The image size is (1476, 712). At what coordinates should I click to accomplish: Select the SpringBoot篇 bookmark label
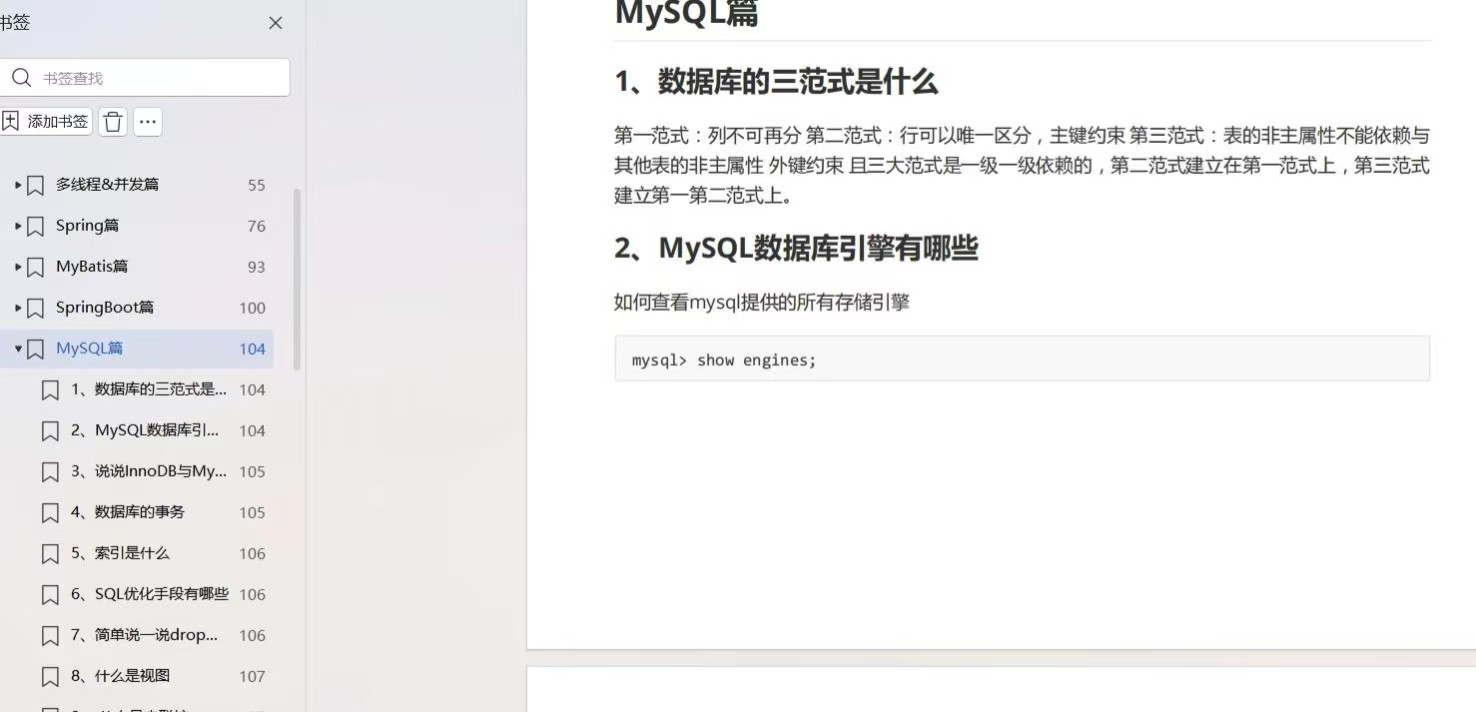(x=105, y=308)
